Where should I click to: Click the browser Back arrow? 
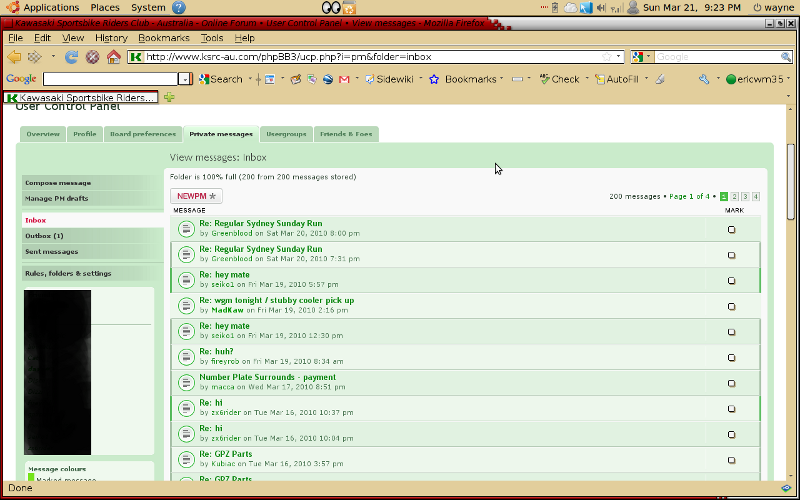click(14, 57)
